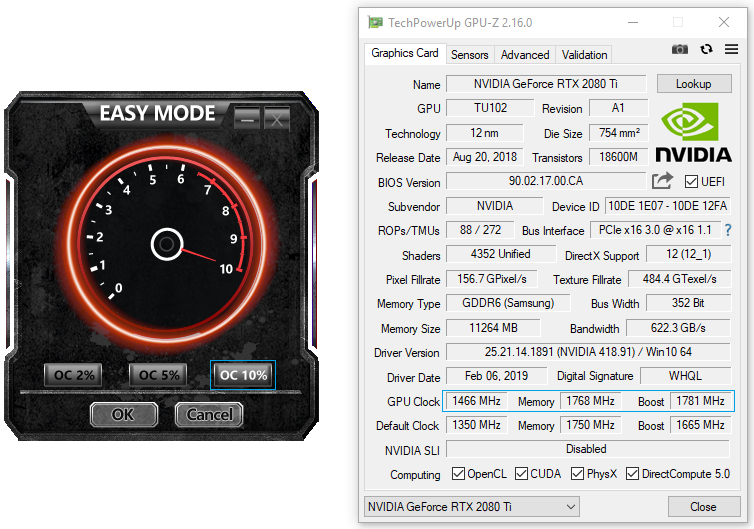Click the Bus Width 352 Bit value
Viewport: 754px width, 529px height.
click(688, 303)
